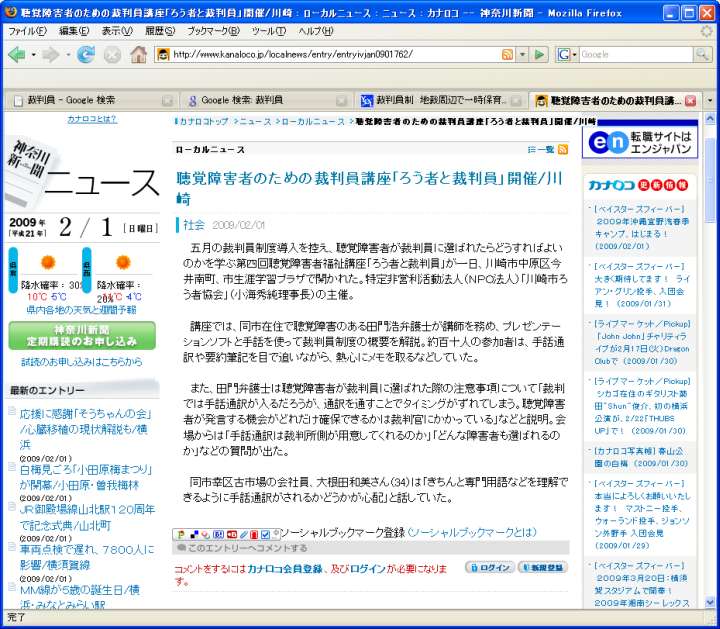Viewport: 720px width, 629px height.
Task: Go to the Firefox home page
Action: 138,54
